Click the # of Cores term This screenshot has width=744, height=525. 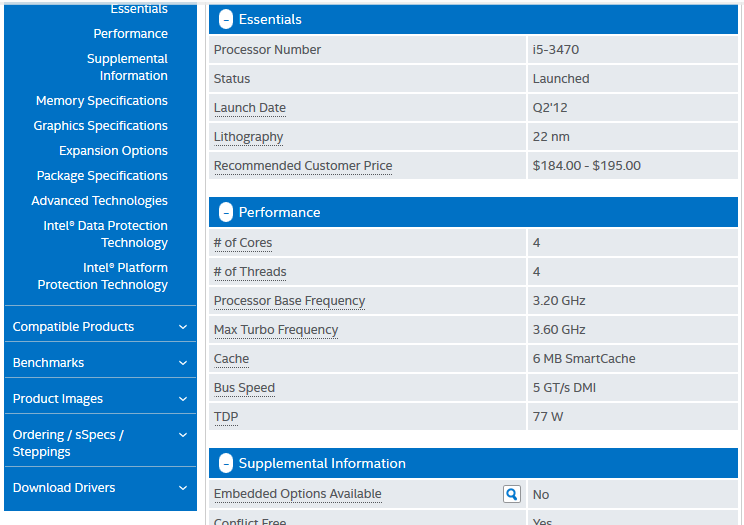[243, 243]
